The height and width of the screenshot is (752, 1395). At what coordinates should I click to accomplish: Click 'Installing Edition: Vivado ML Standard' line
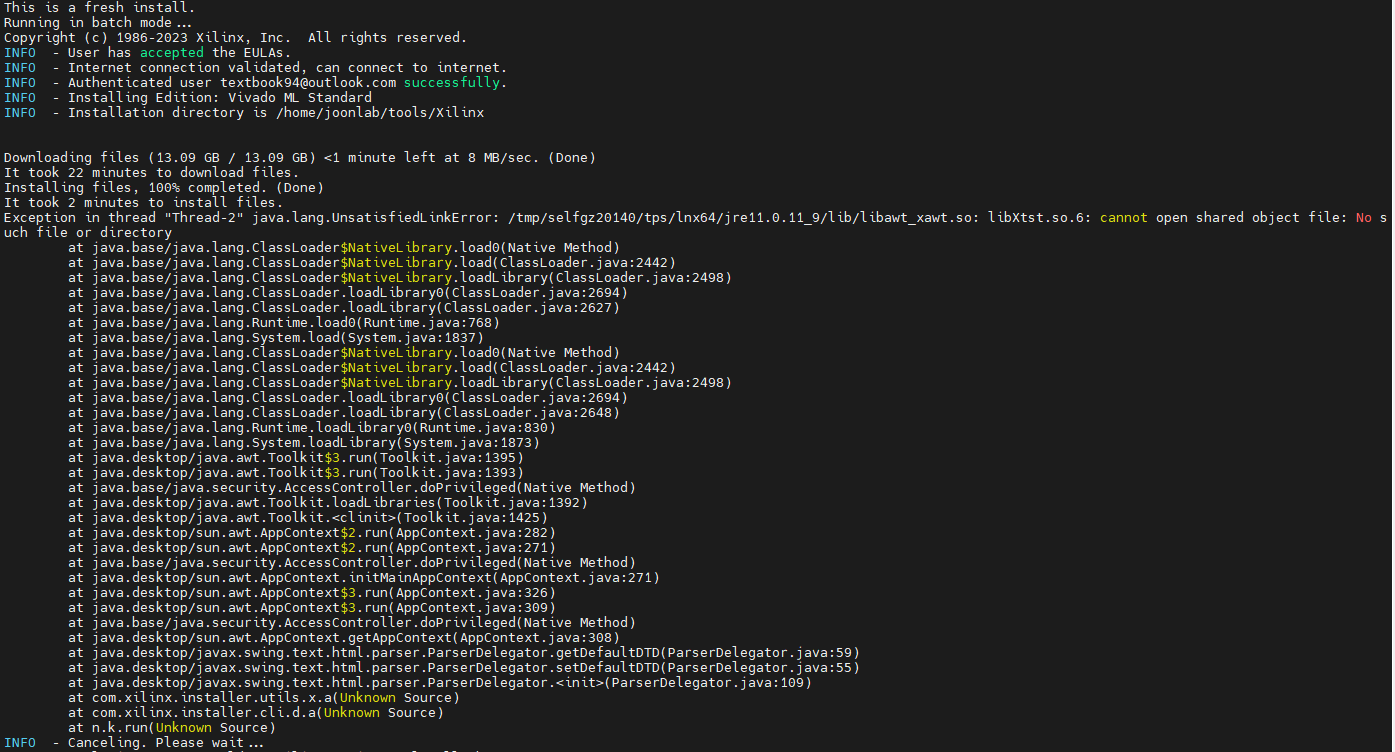[x=188, y=98]
